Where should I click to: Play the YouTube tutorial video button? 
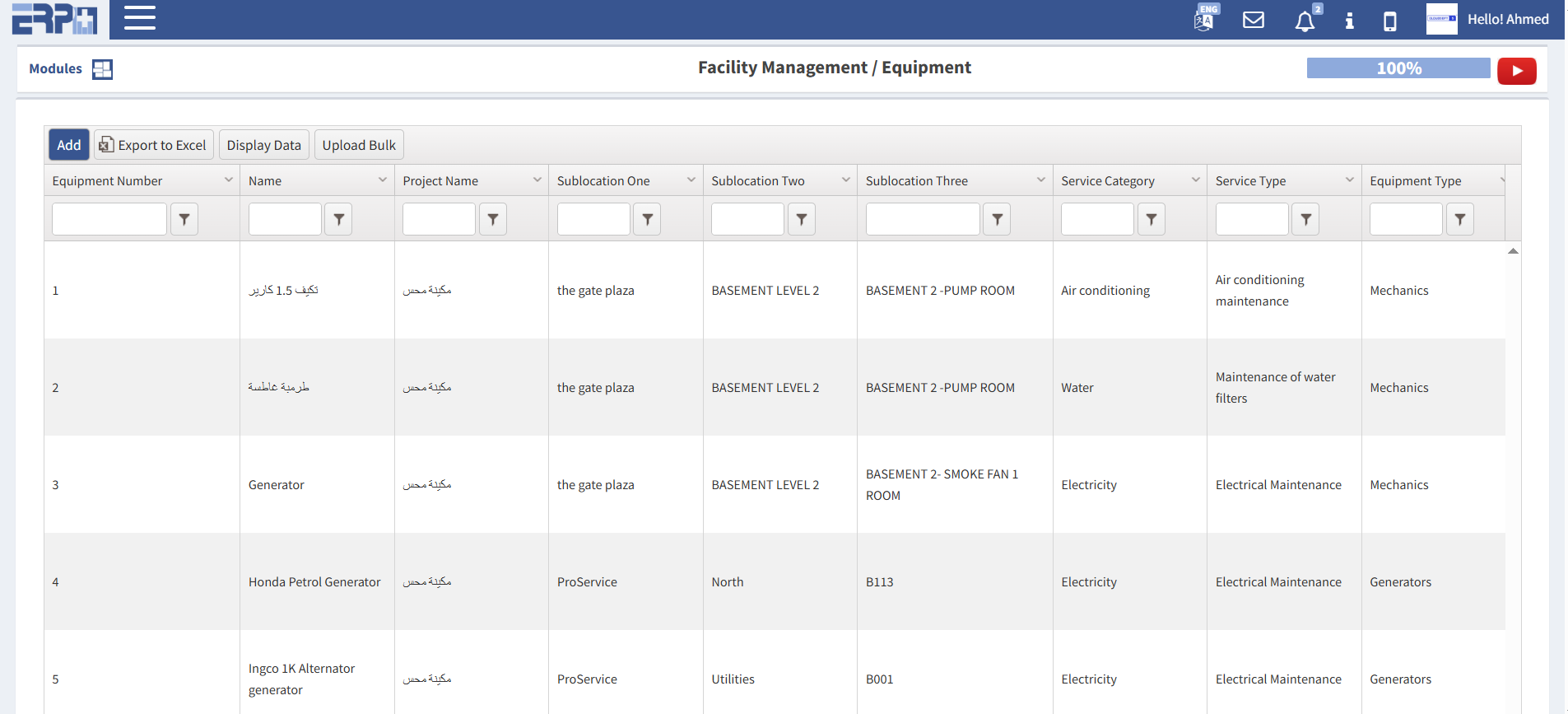[1516, 71]
